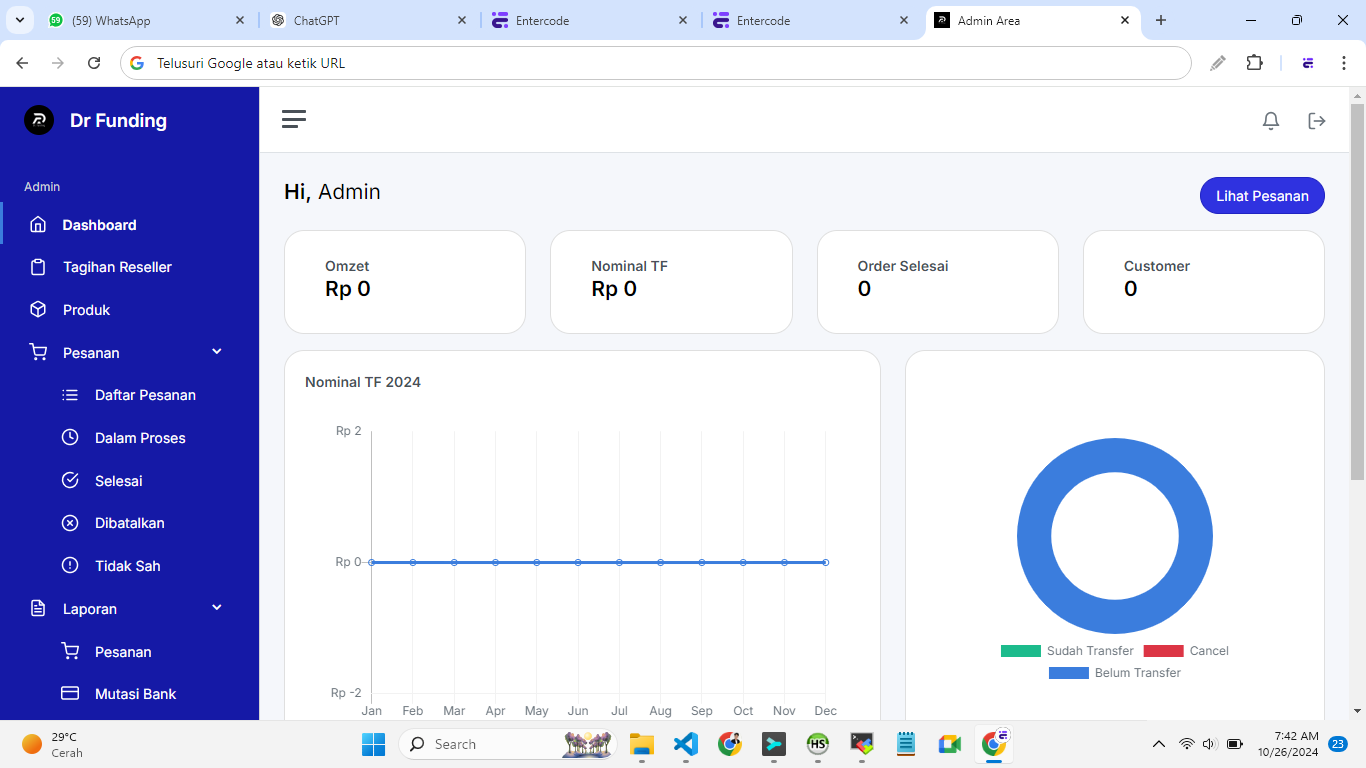
Task: Click the Dec data point on chart
Action: click(x=825, y=562)
